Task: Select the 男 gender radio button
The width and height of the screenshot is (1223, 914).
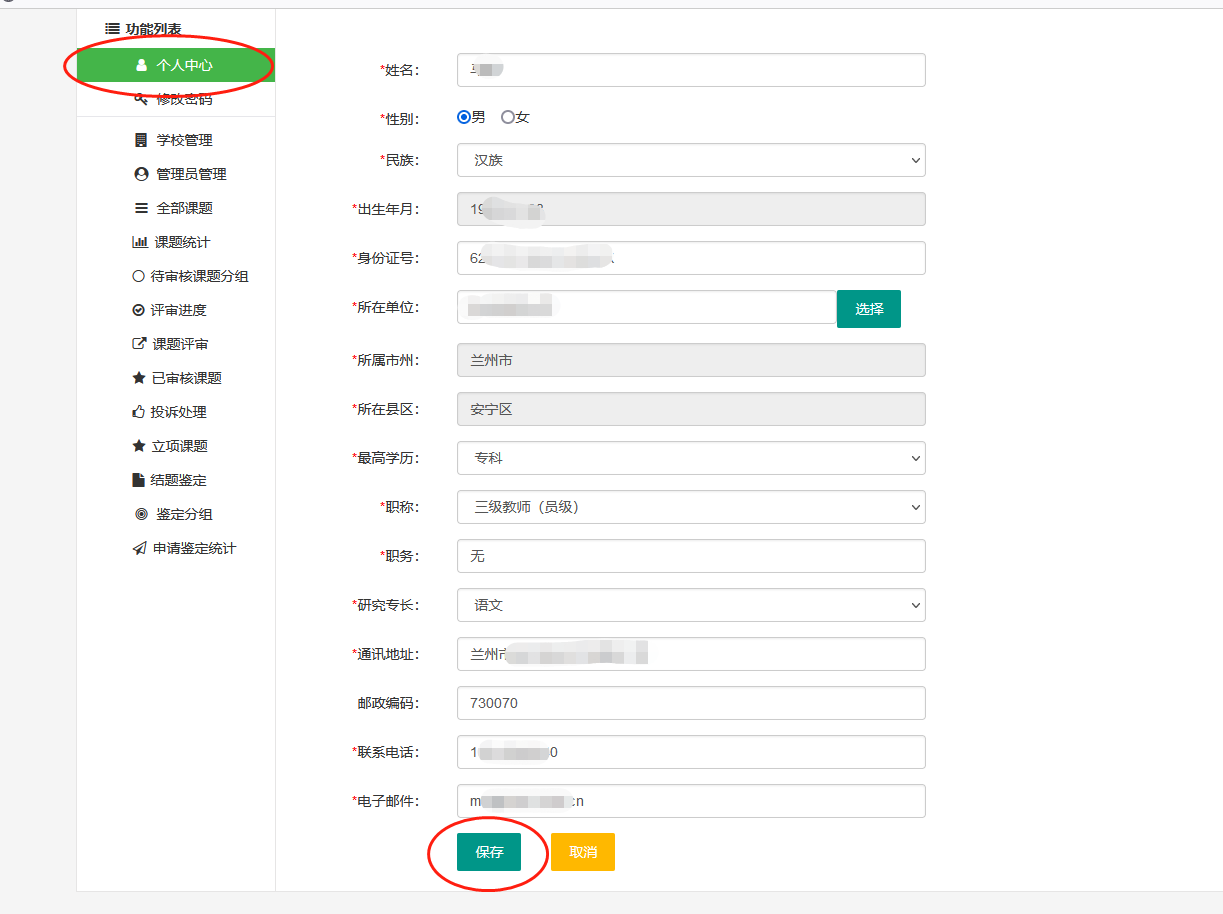Action: [464, 117]
